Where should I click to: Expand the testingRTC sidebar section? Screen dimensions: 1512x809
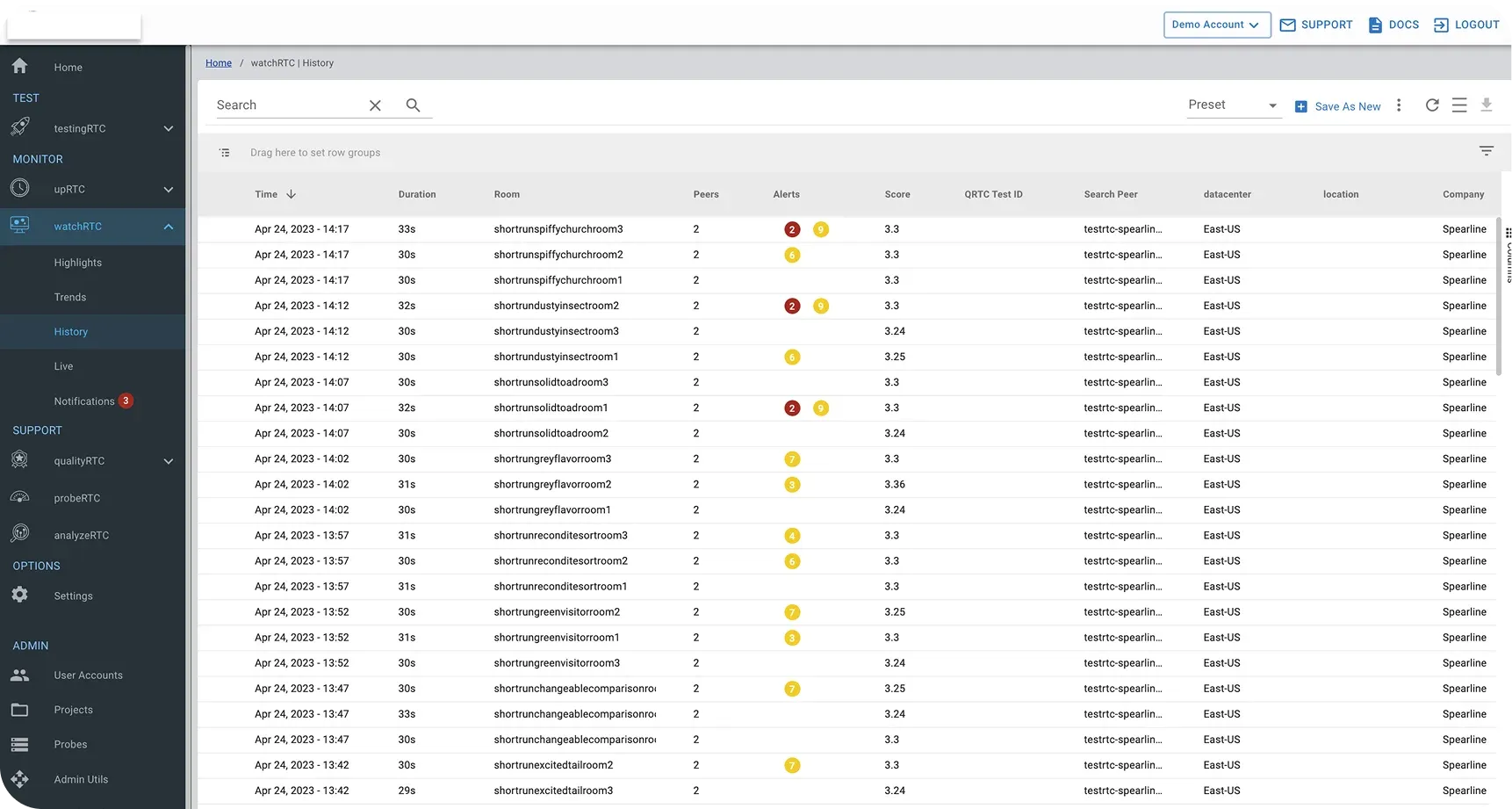168,128
